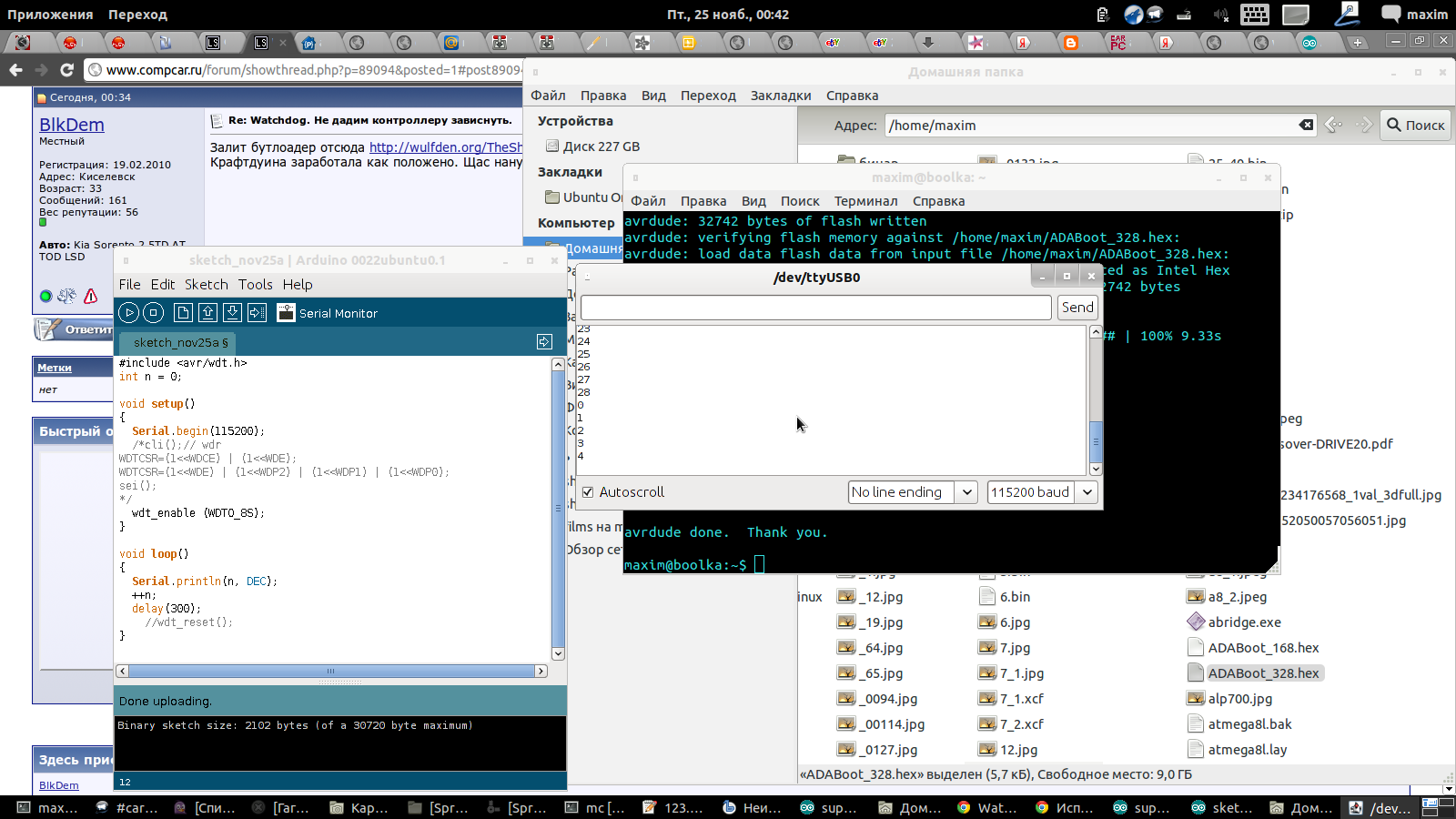
Task: Click the serial monitor text input field
Action: point(815,308)
